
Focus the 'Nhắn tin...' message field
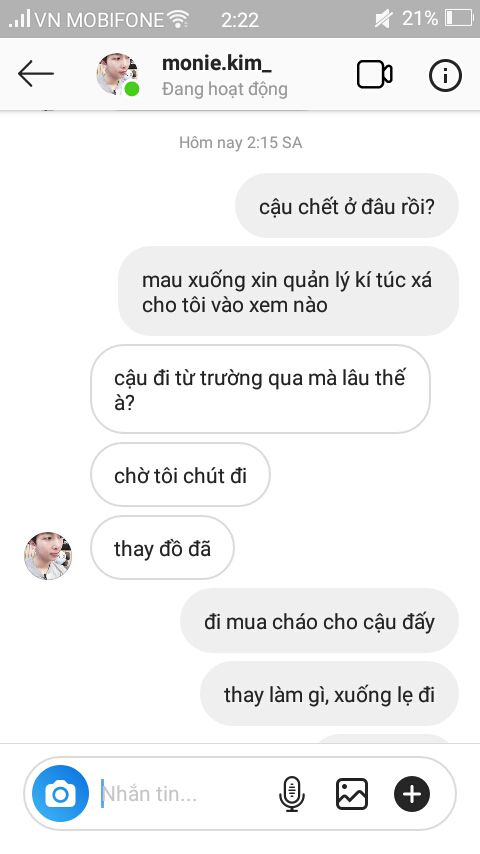click(185, 794)
